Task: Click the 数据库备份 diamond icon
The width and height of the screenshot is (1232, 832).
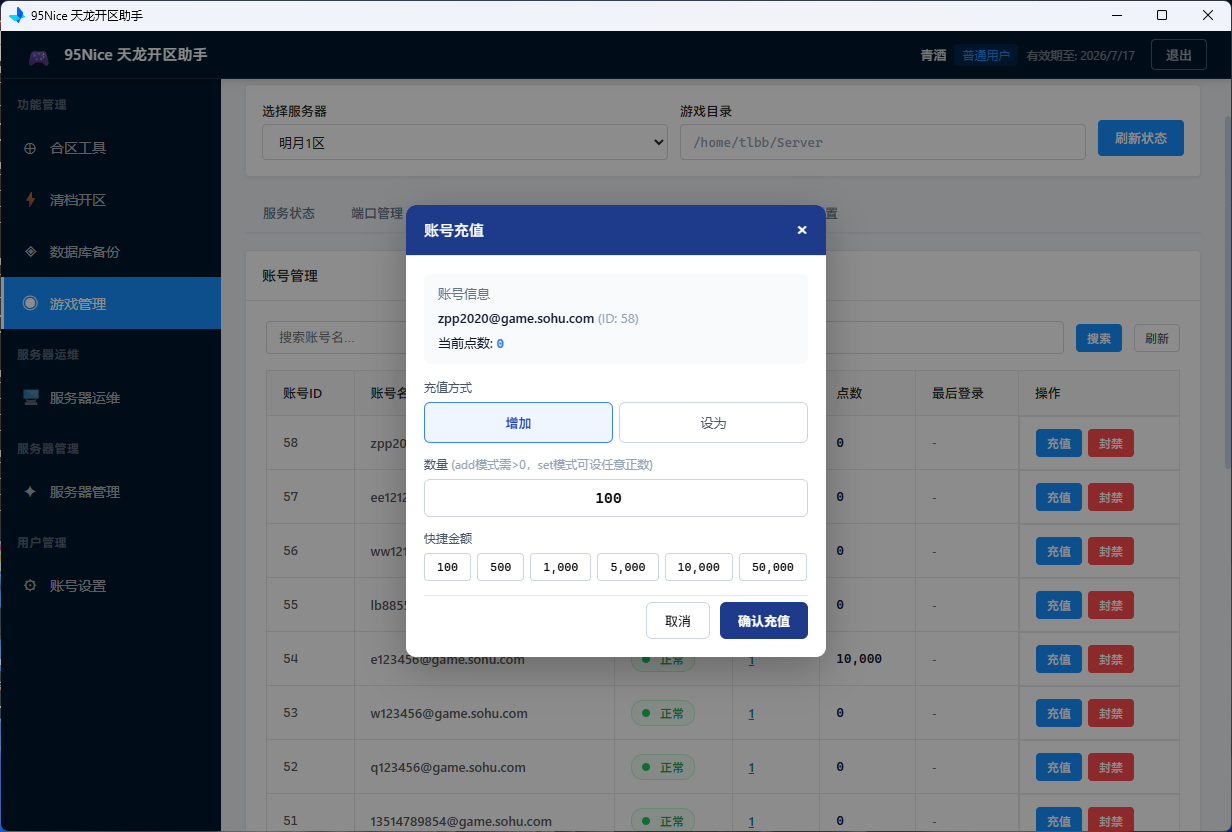Action: tap(30, 252)
